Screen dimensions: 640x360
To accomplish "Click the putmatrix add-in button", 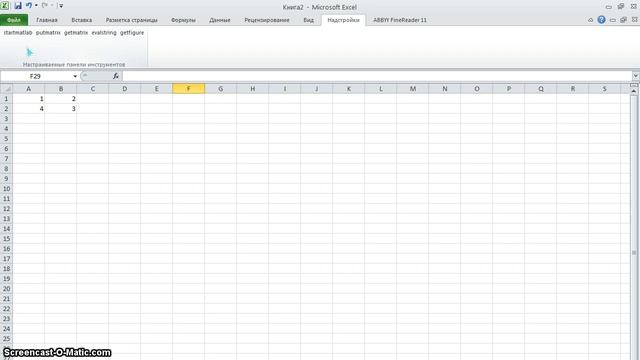I will [x=48, y=33].
